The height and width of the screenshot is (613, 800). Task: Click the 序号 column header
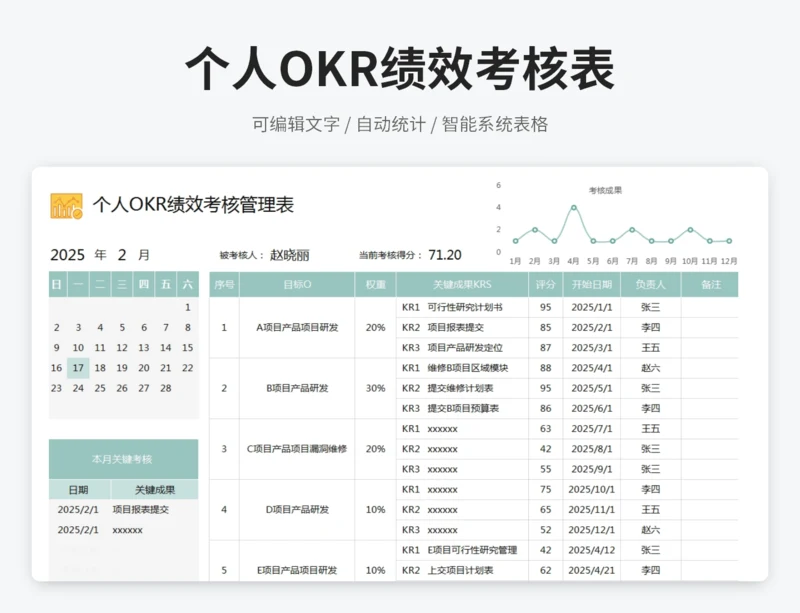[224, 284]
